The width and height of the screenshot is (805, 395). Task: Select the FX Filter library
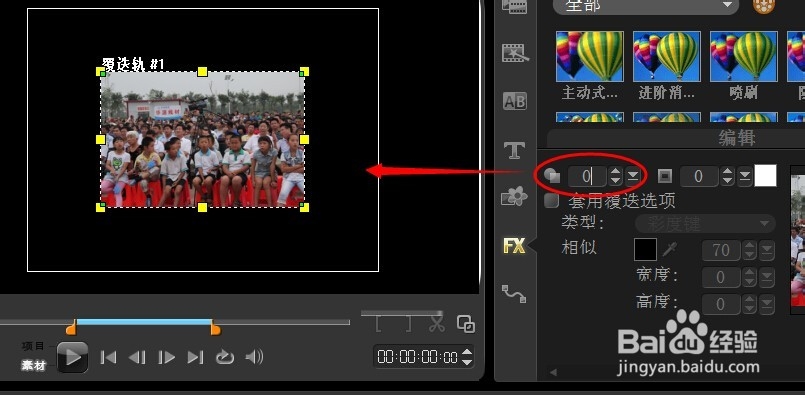click(x=514, y=246)
